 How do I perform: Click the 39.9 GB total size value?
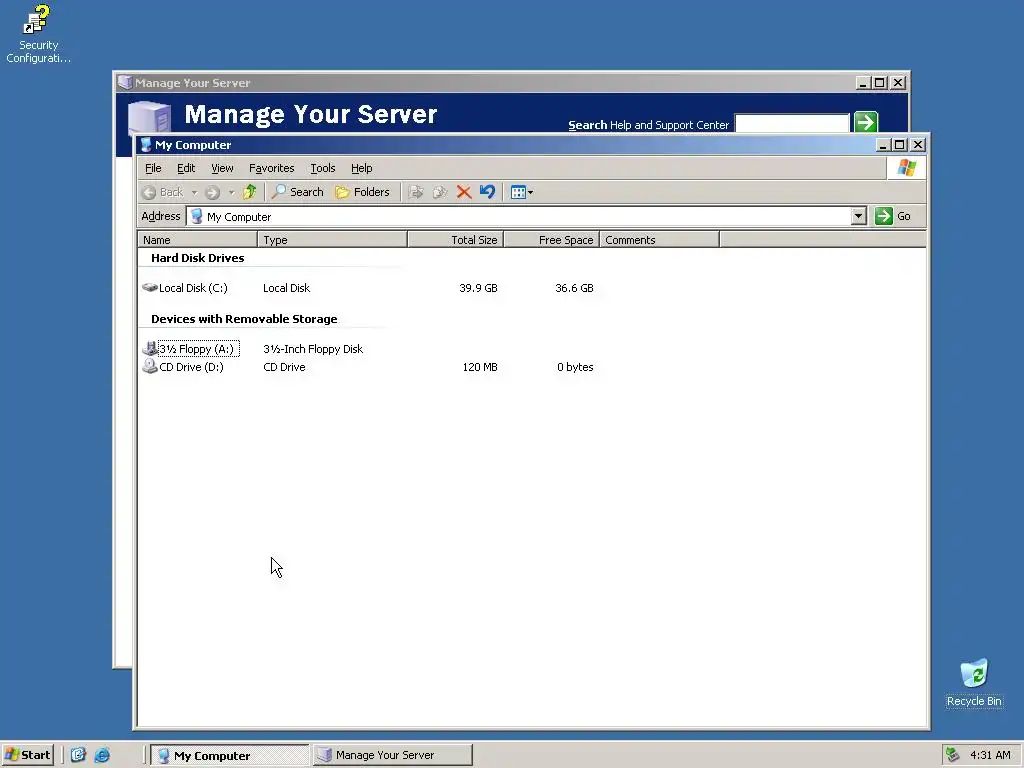478,288
